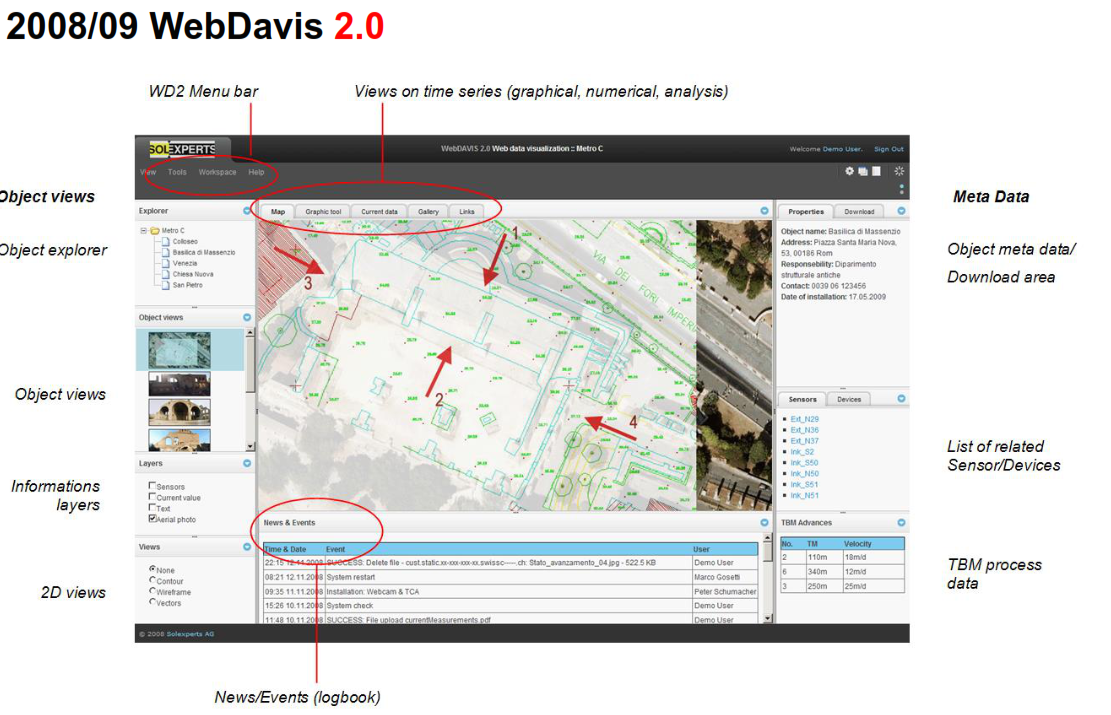Open the Workspace menu
Image resolution: width=1111 pixels, height=715 pixels.
[x=218, y=172]
